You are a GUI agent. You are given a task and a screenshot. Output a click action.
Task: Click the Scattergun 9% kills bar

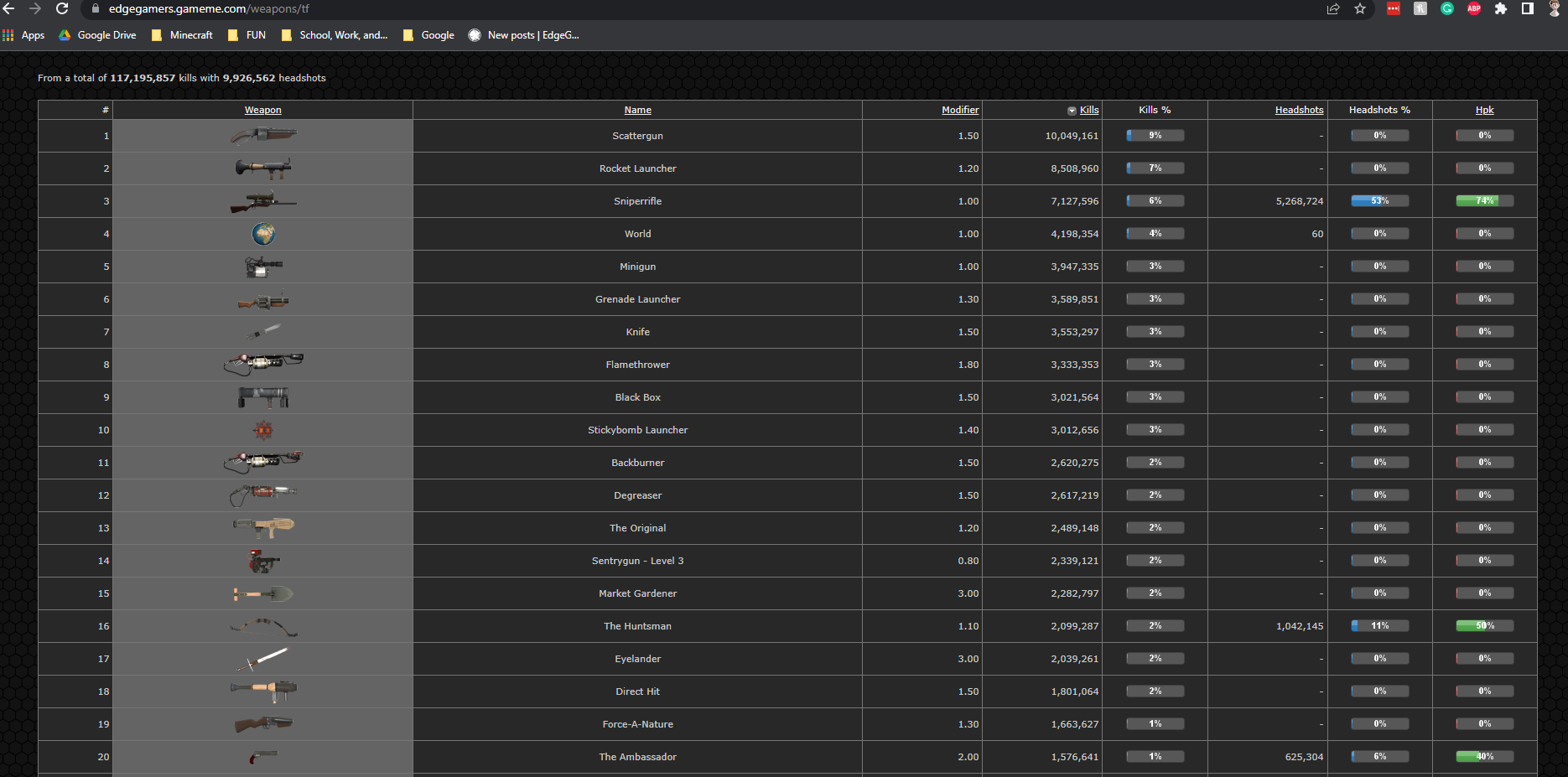(1155, 136)
